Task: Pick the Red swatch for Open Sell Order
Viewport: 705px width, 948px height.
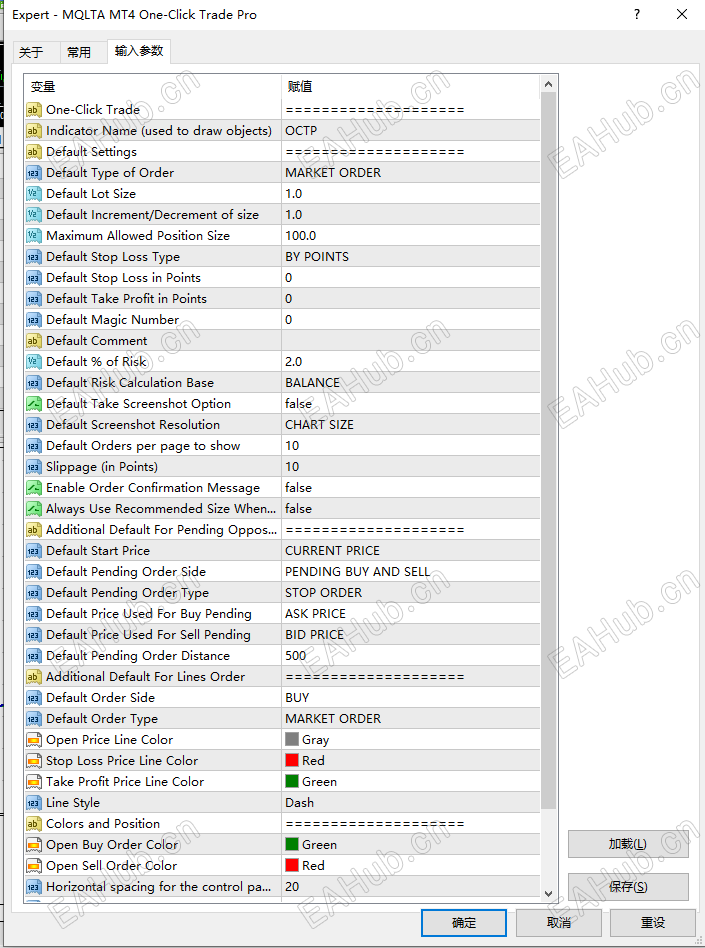Action: tap(292, 865)
